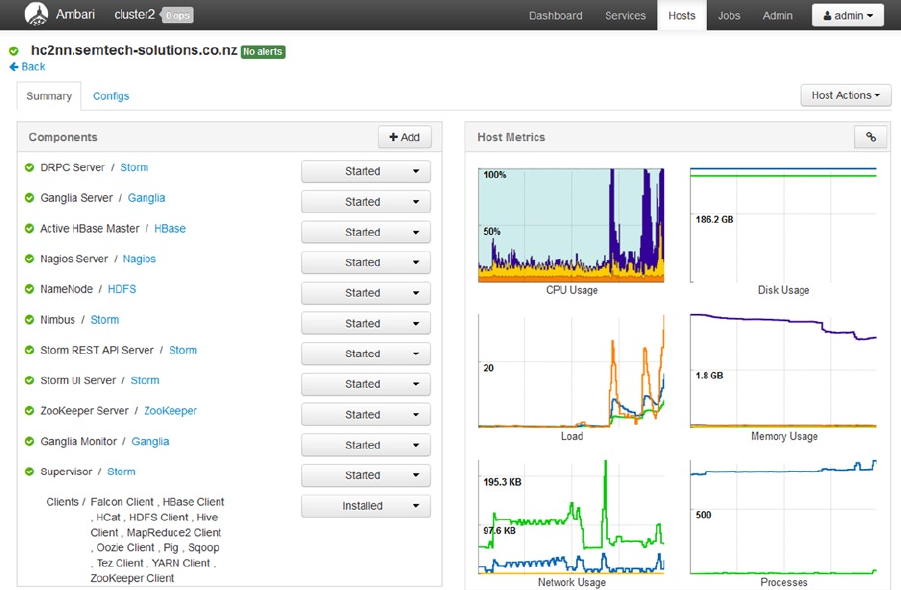901x590 pixels.
Task: Click the Processes graph
Action: (783, 516)
